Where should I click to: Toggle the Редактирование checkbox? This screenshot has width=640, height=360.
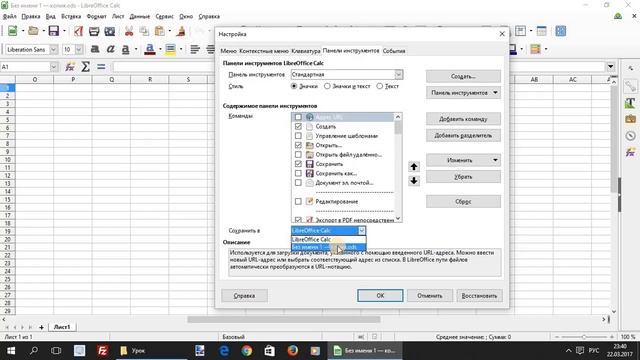point(298,202)
